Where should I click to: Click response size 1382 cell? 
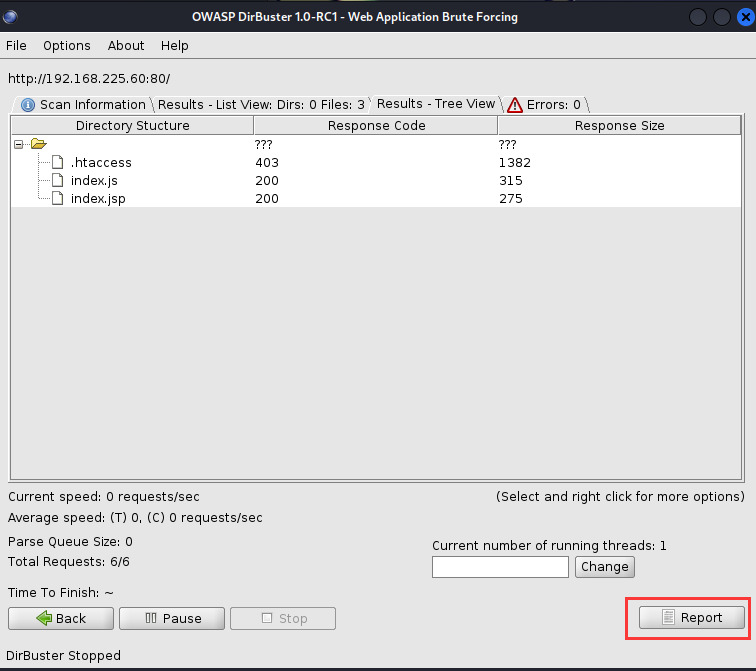tap(515, 162)
